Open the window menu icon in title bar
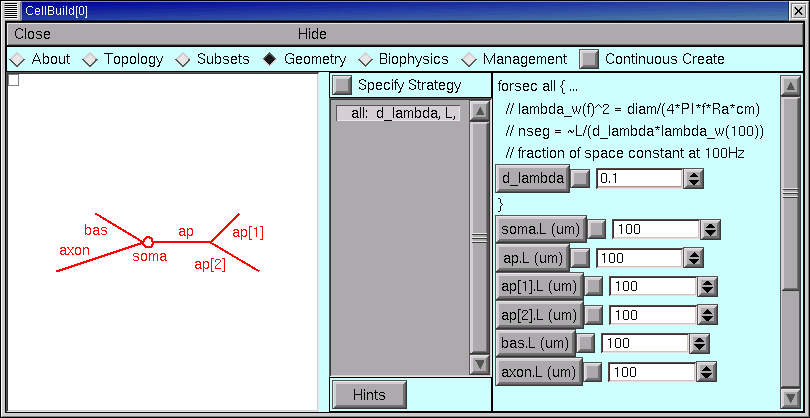This screenshot has width=810, height=418. [x=11, y=9]
